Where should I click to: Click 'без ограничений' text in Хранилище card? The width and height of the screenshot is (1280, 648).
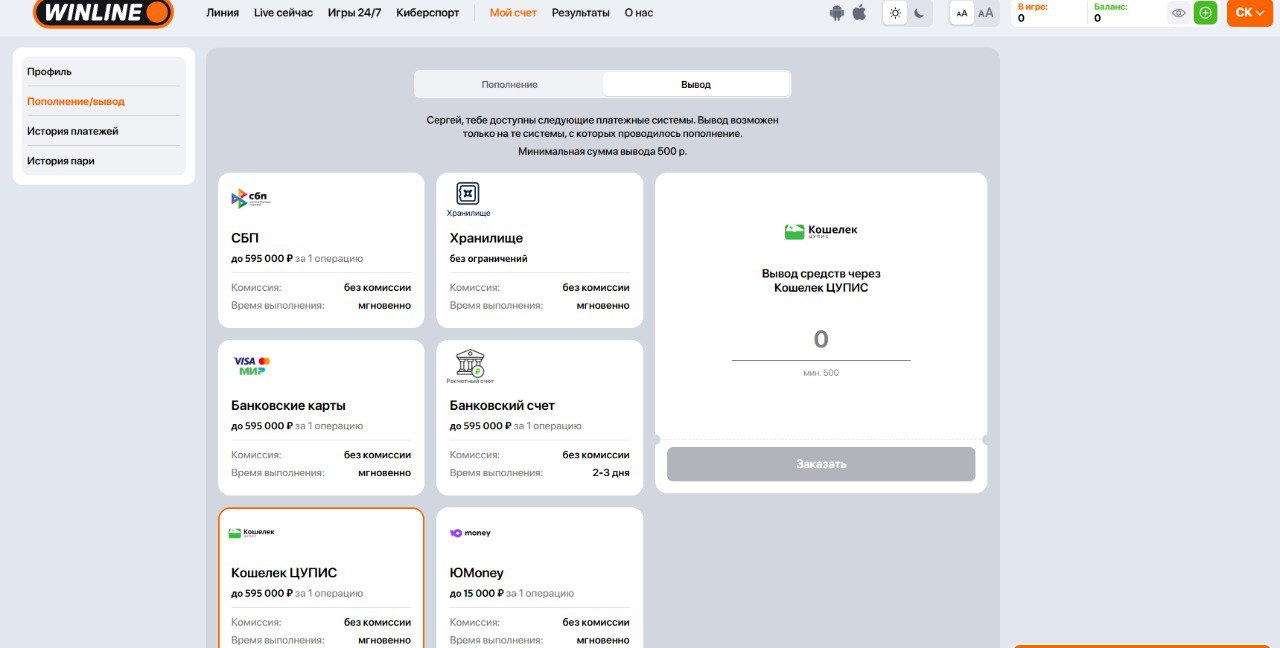pos(489,258)
